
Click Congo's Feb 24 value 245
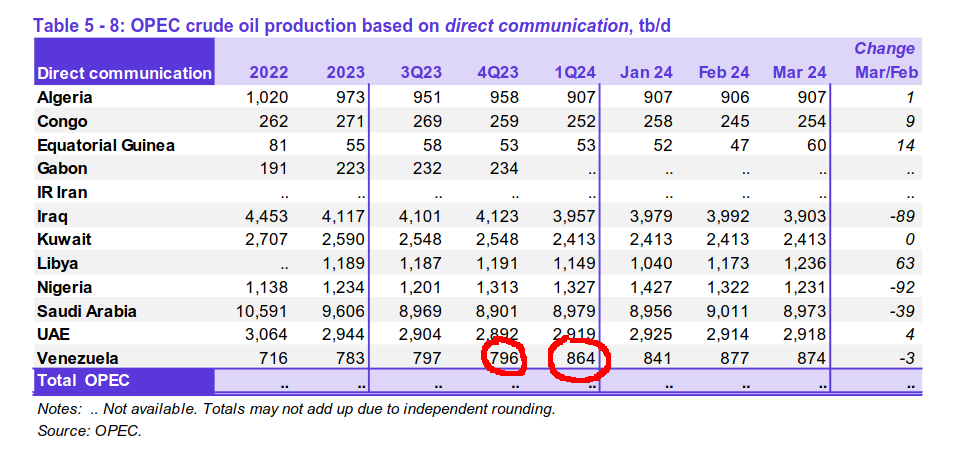point(735,122)
